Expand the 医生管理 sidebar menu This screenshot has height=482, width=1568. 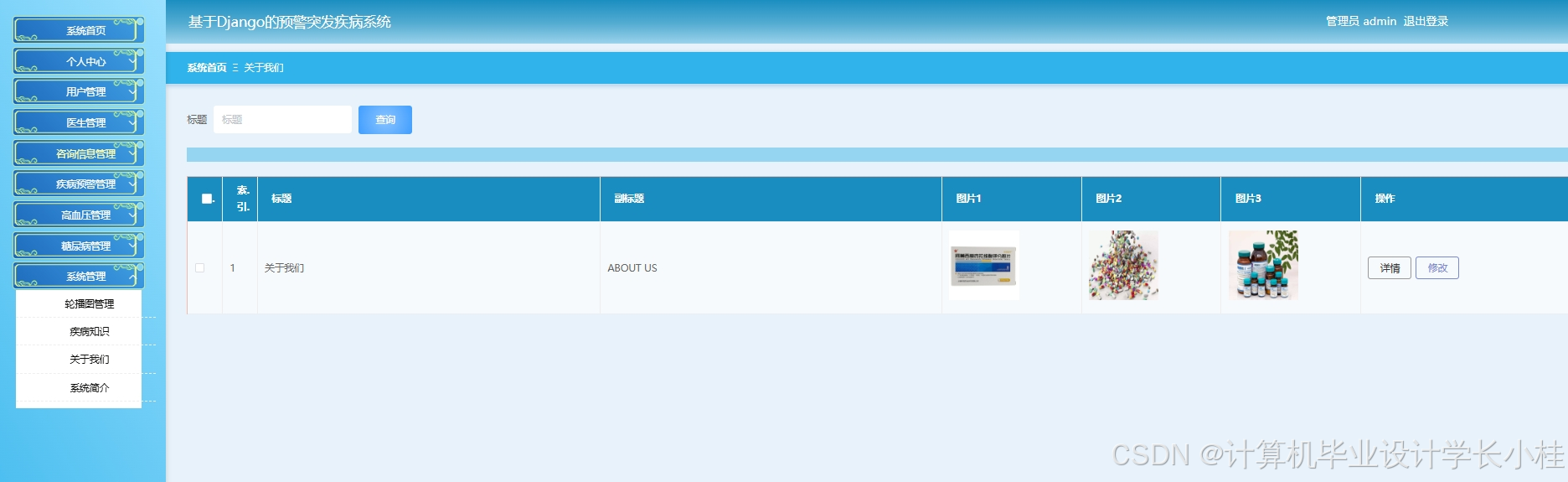79,122
